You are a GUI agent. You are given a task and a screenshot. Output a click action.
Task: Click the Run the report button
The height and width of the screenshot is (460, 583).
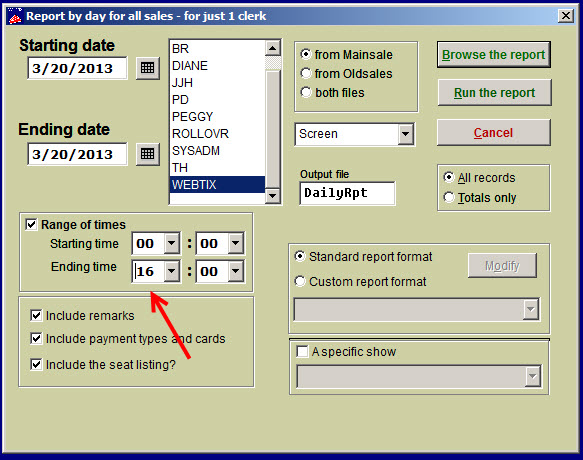495,93
